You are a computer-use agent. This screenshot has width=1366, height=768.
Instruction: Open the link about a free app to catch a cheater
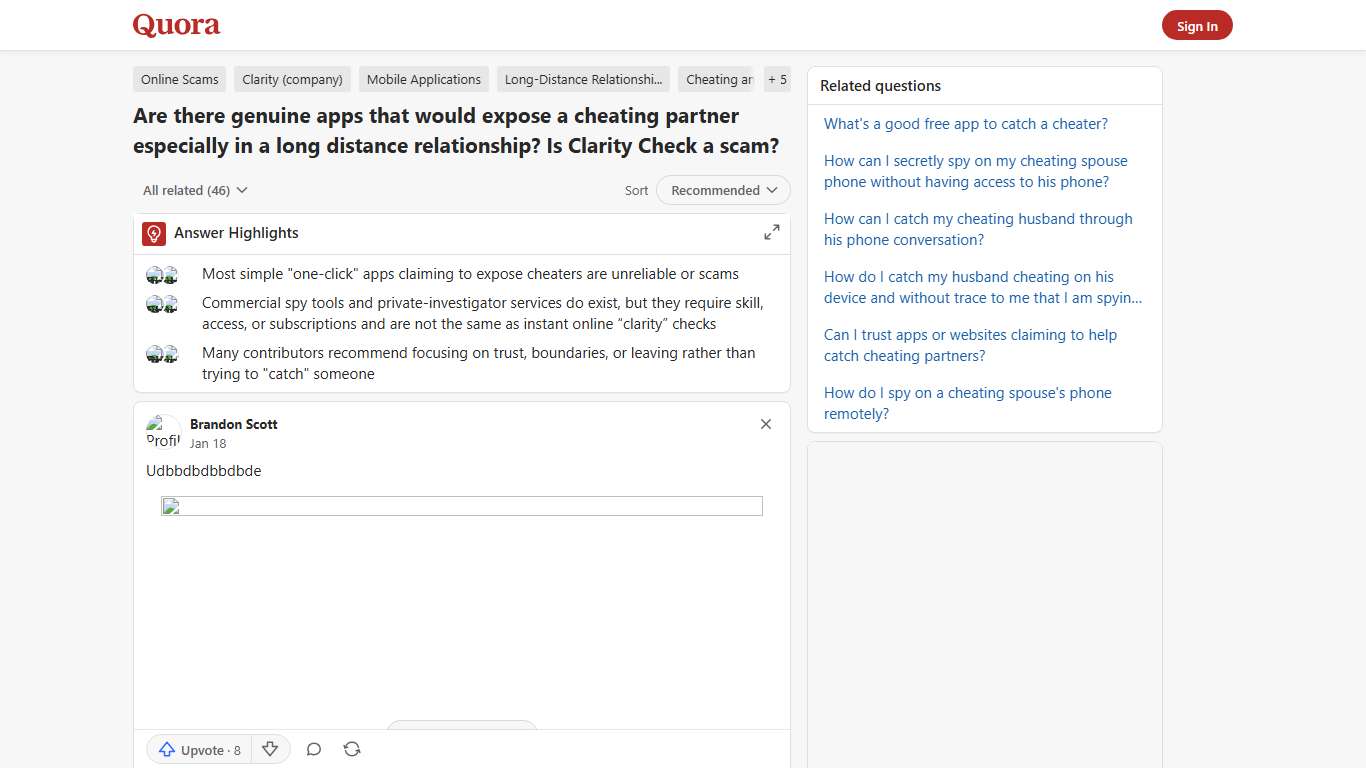tap(965, 123)
